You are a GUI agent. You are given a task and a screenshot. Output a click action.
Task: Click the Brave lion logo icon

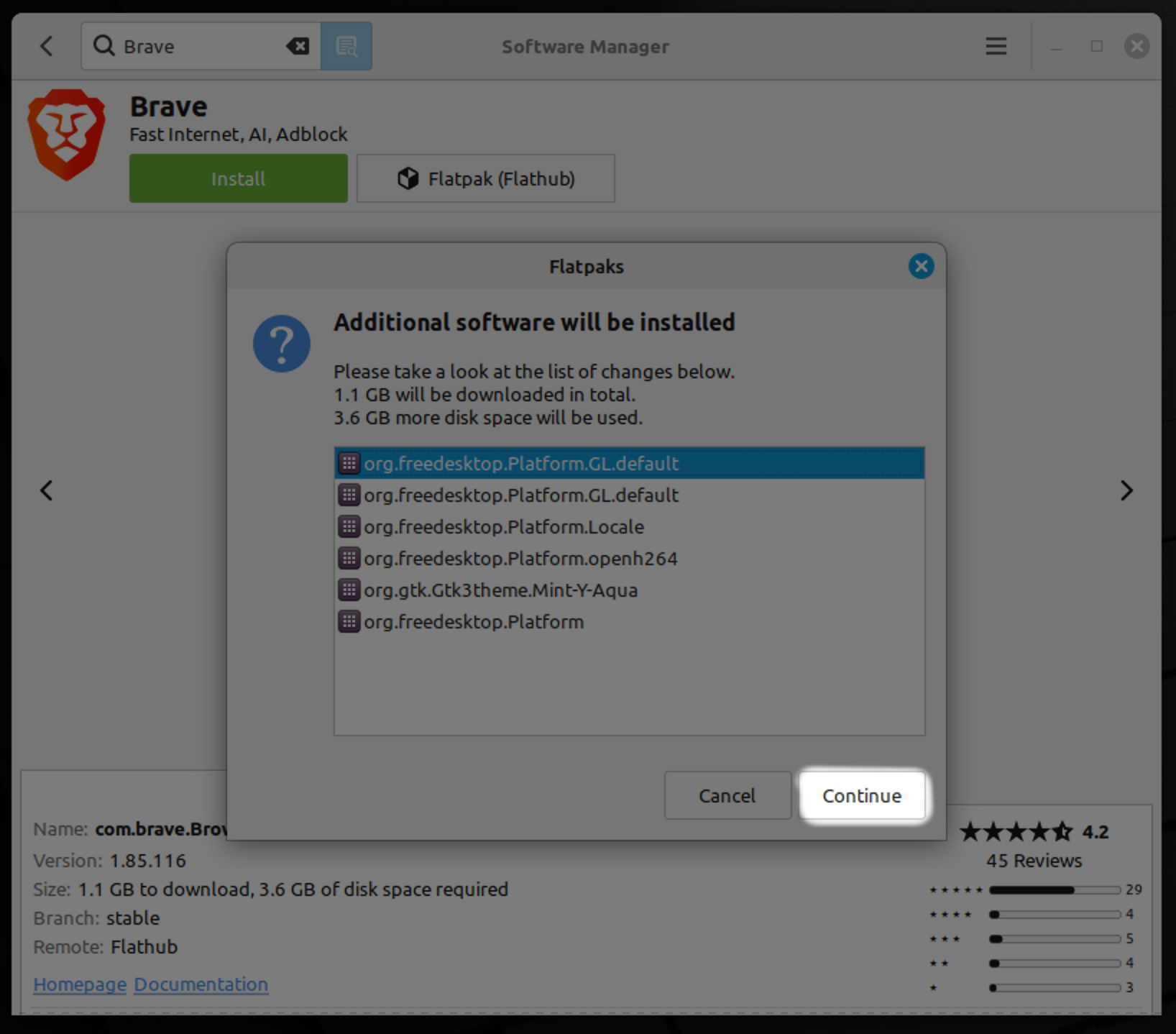[x=66, y=134]
